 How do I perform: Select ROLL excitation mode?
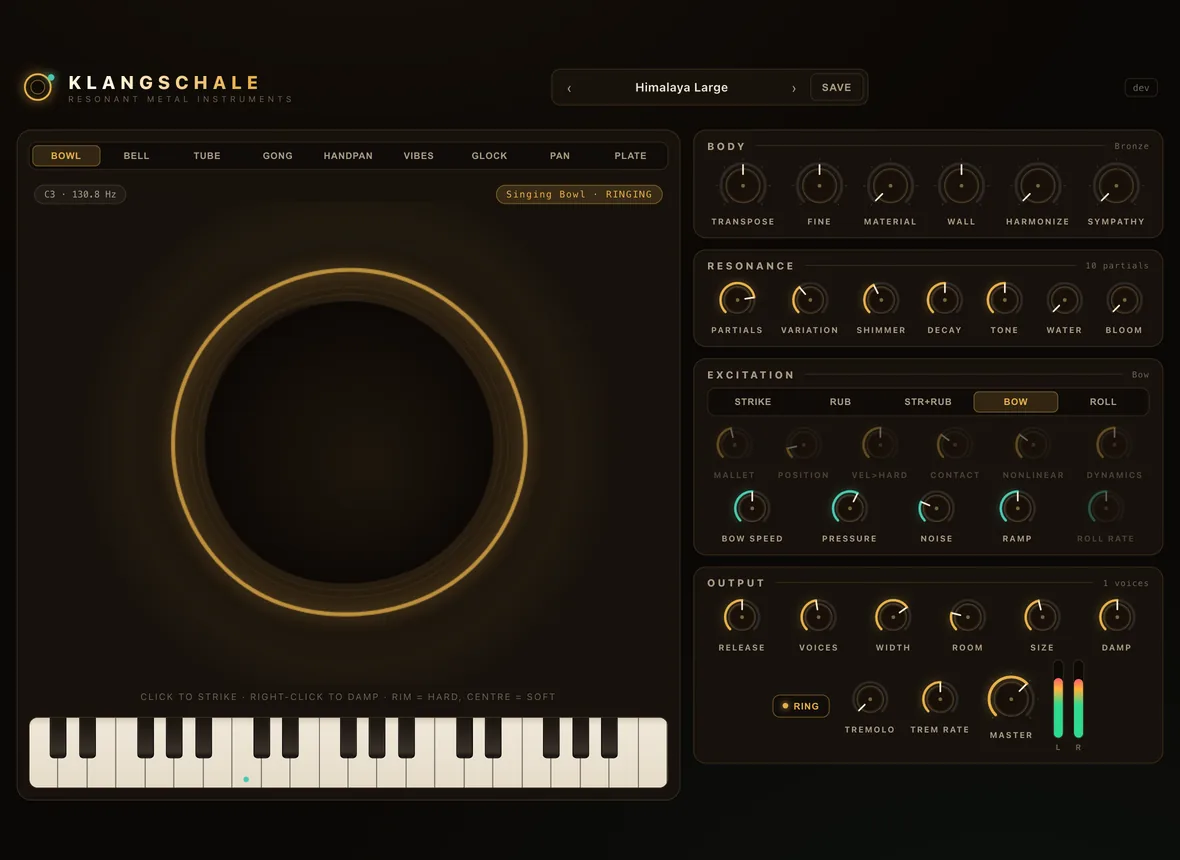click(x=1103, y=402)
